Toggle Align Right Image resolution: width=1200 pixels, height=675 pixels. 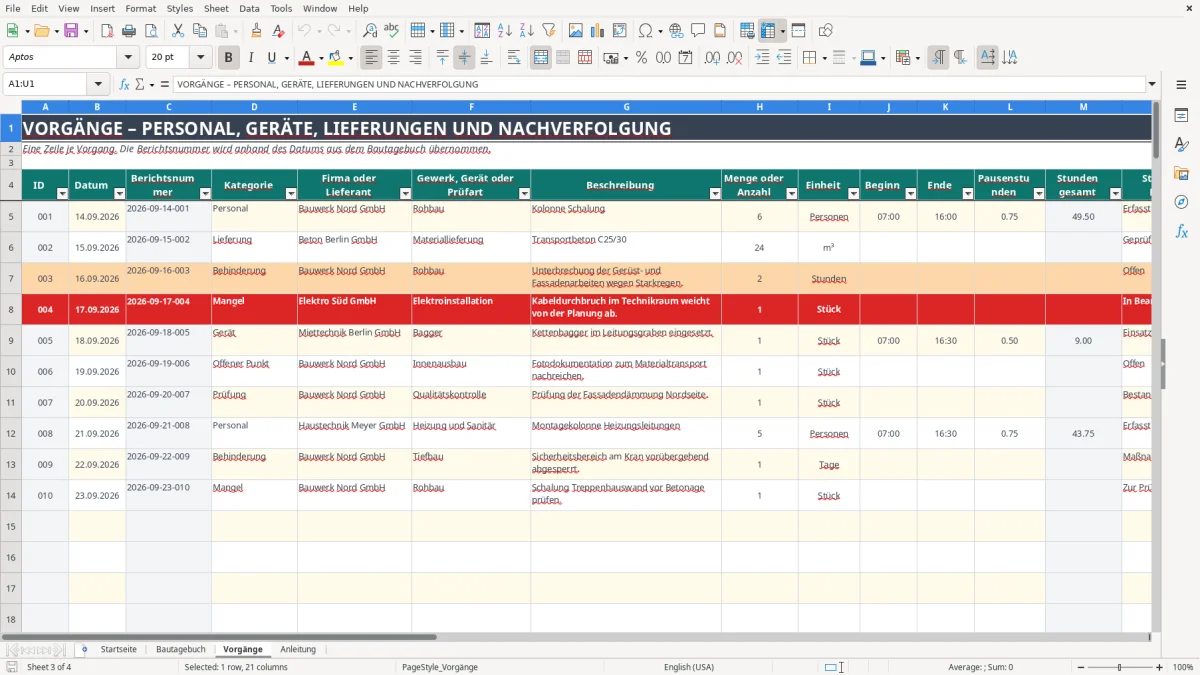[416, 57]
